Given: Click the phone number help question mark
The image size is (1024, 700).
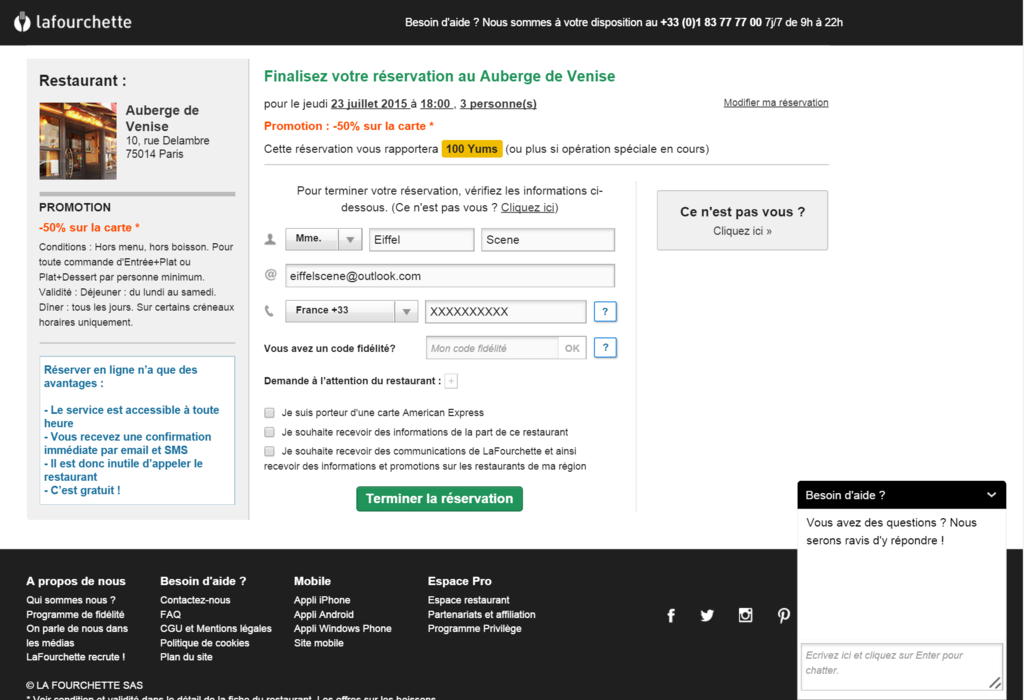Looking at the screenshot, I should (605, 311).
